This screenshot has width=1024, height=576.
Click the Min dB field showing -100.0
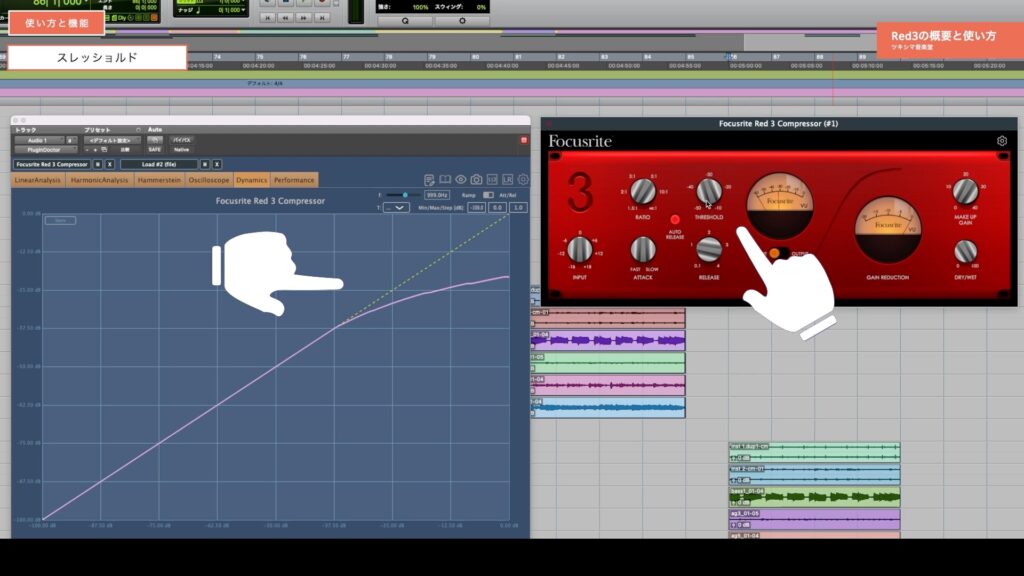tap(476, 208)
